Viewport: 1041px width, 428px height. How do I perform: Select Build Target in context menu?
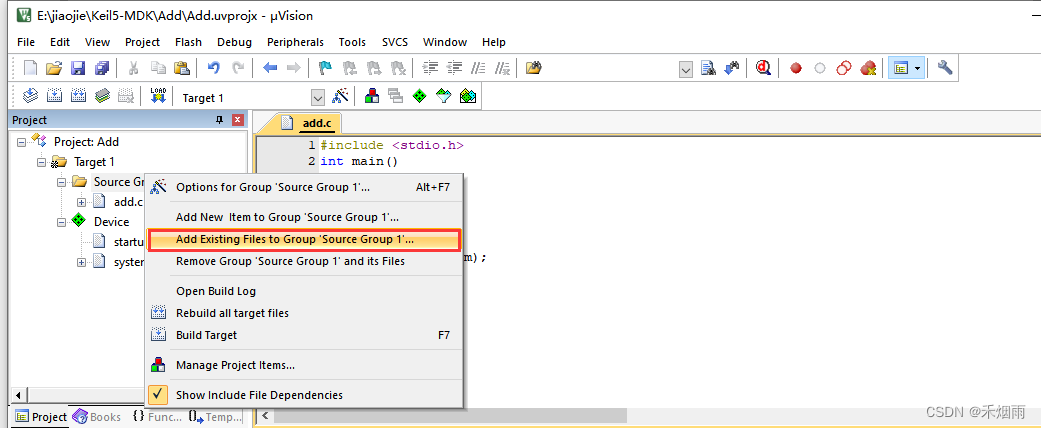coord(304,335)
